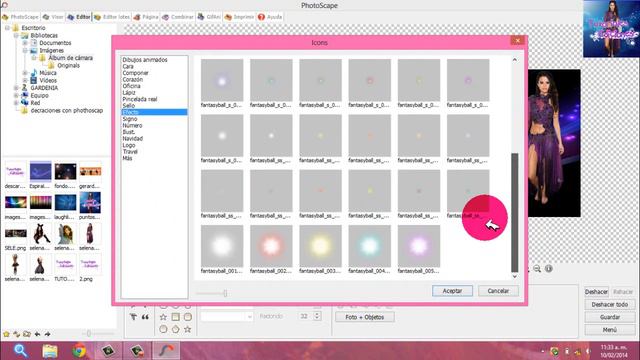Choose the rounded rectangle shape tool
This screenshot has width=640, height=360.
[187, 317]
